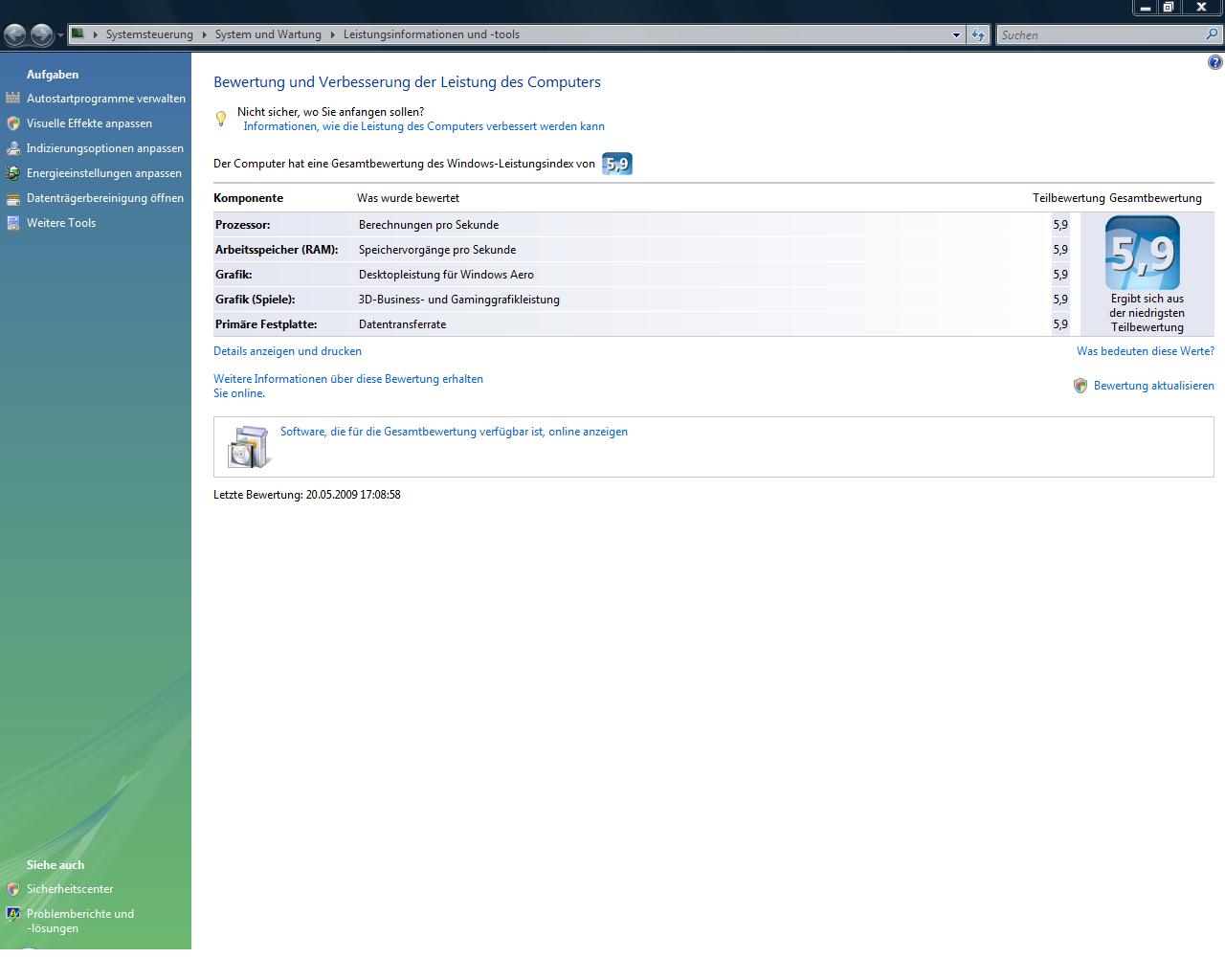The height and width of the screenshot is (980, 1225).
Task: Click Datentransferrate text
Action: [402, 324]
